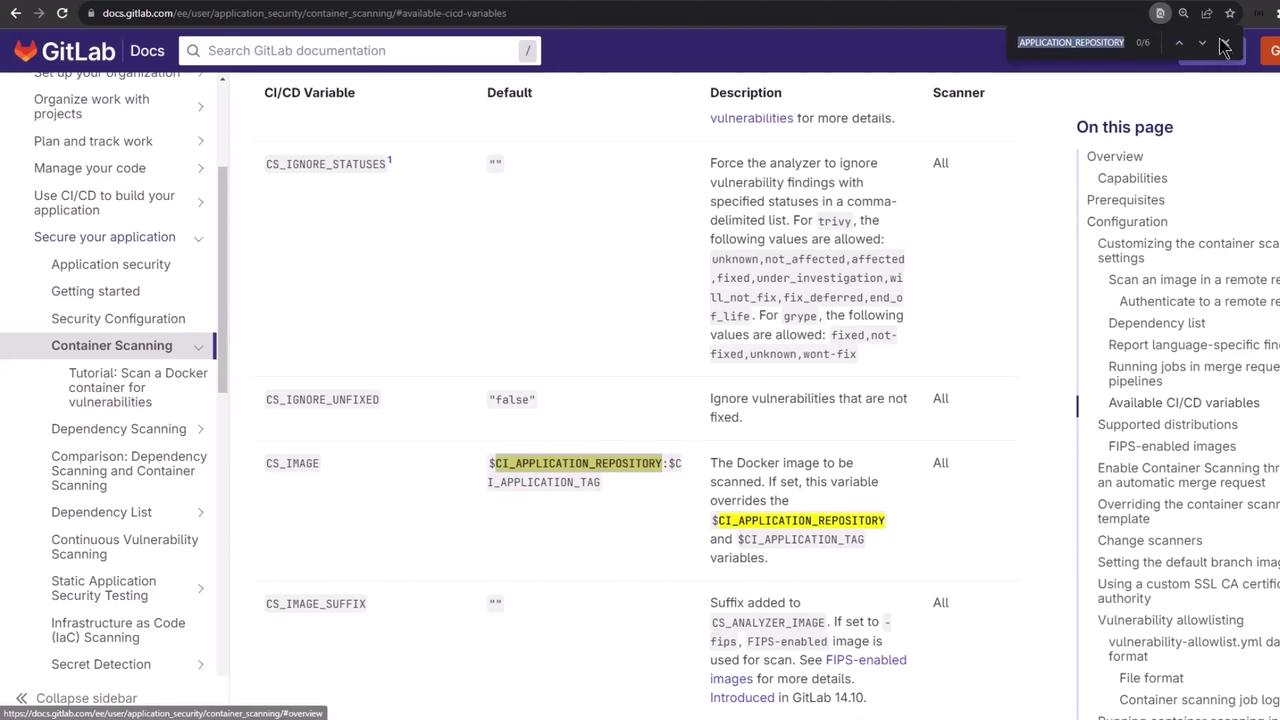Screen dimensions: 1280x720
Task: Go to Available CI/CD variables section
Action: (1184, 403)
